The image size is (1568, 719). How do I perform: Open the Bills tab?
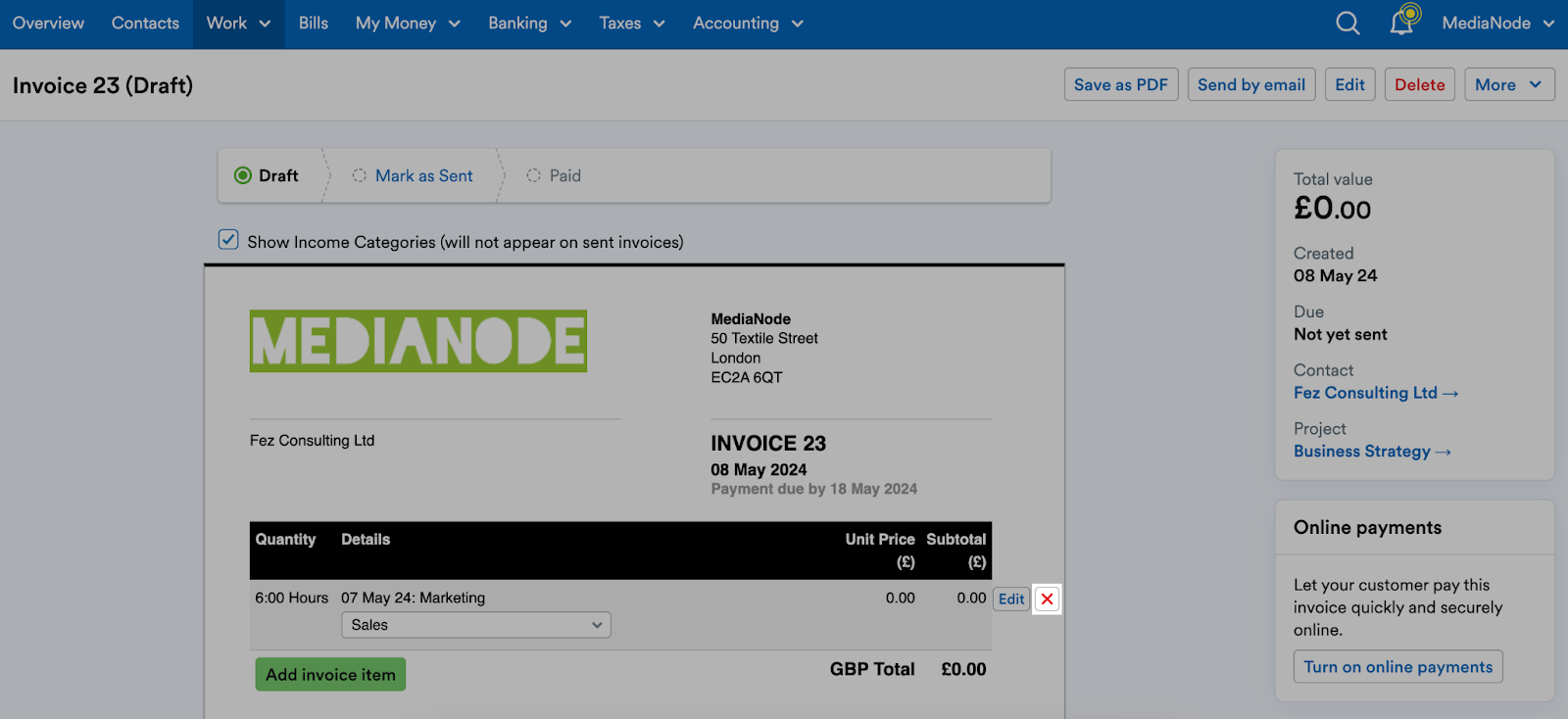(x=314, y=24)
